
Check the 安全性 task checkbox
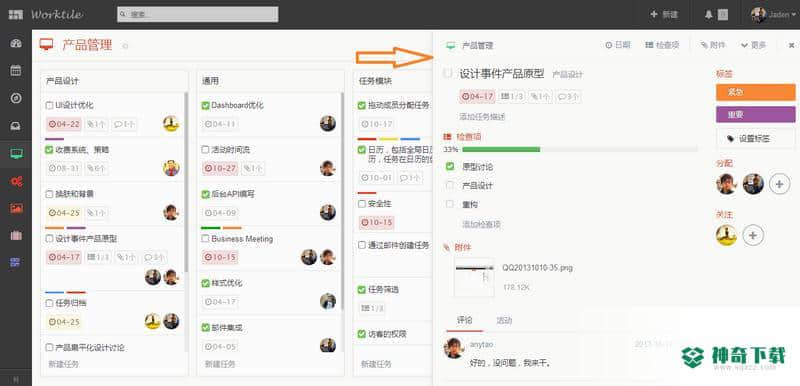click(x=362, y=204)
